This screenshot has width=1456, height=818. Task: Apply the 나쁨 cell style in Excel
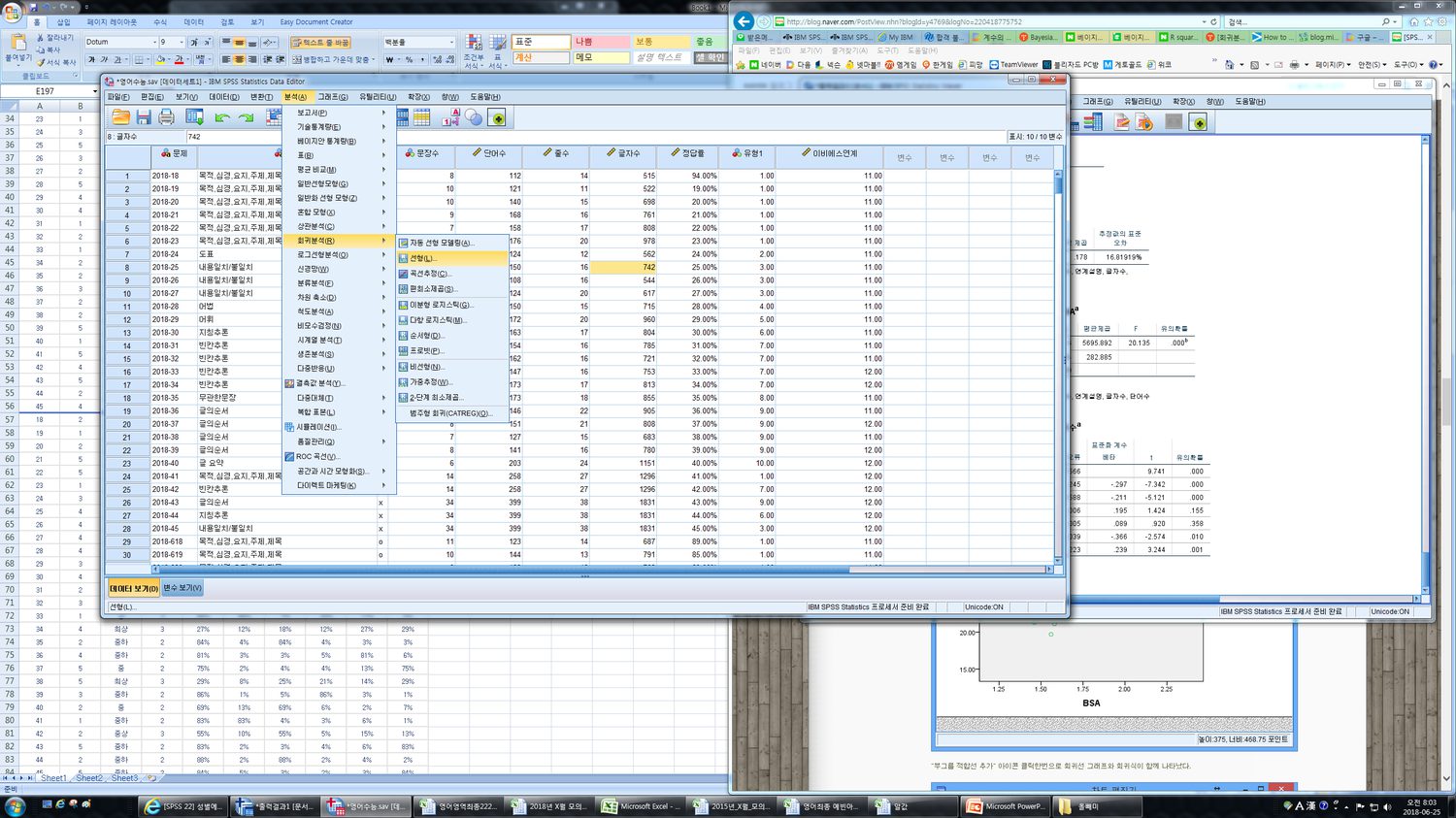pyautogui.click(x=601, y=42)
